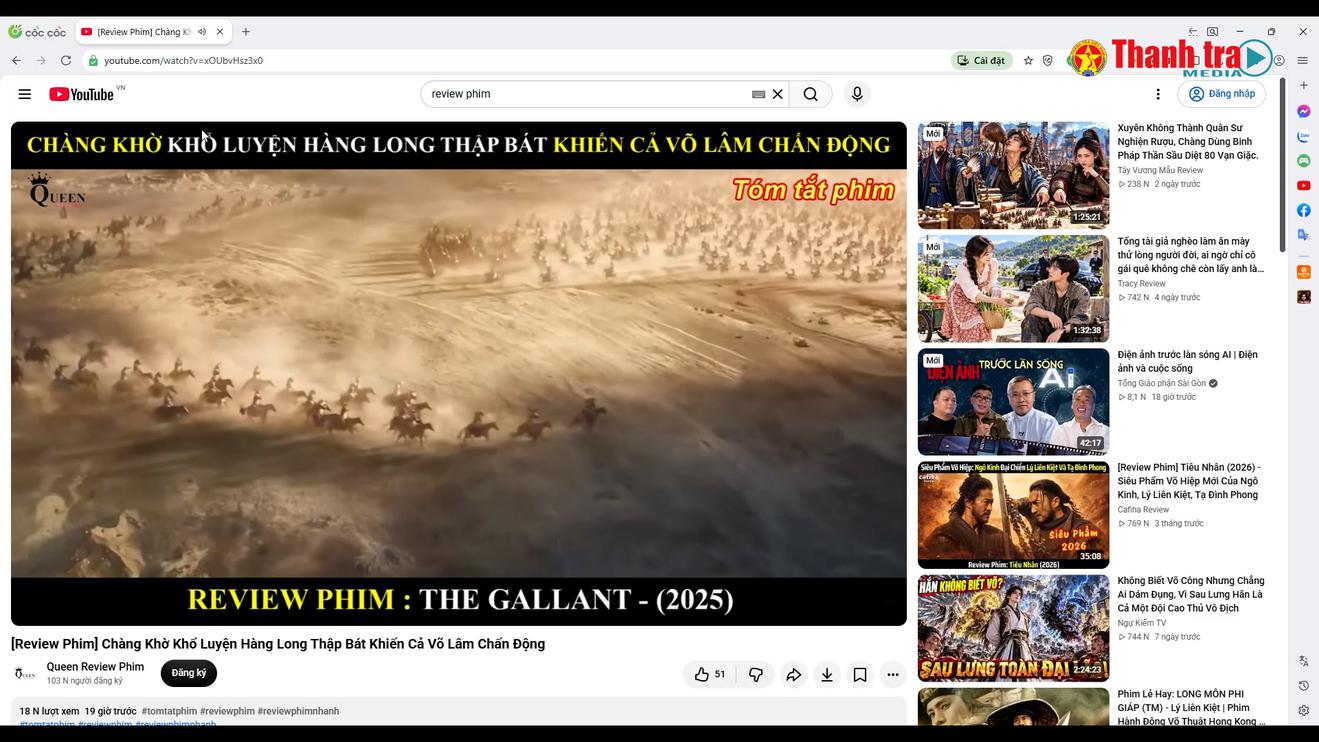Image resolution: width=1319 pixels, height=742 pixels.
Task: Open YouTube settings three-dot menu
Action: [x=1158, y=94]
